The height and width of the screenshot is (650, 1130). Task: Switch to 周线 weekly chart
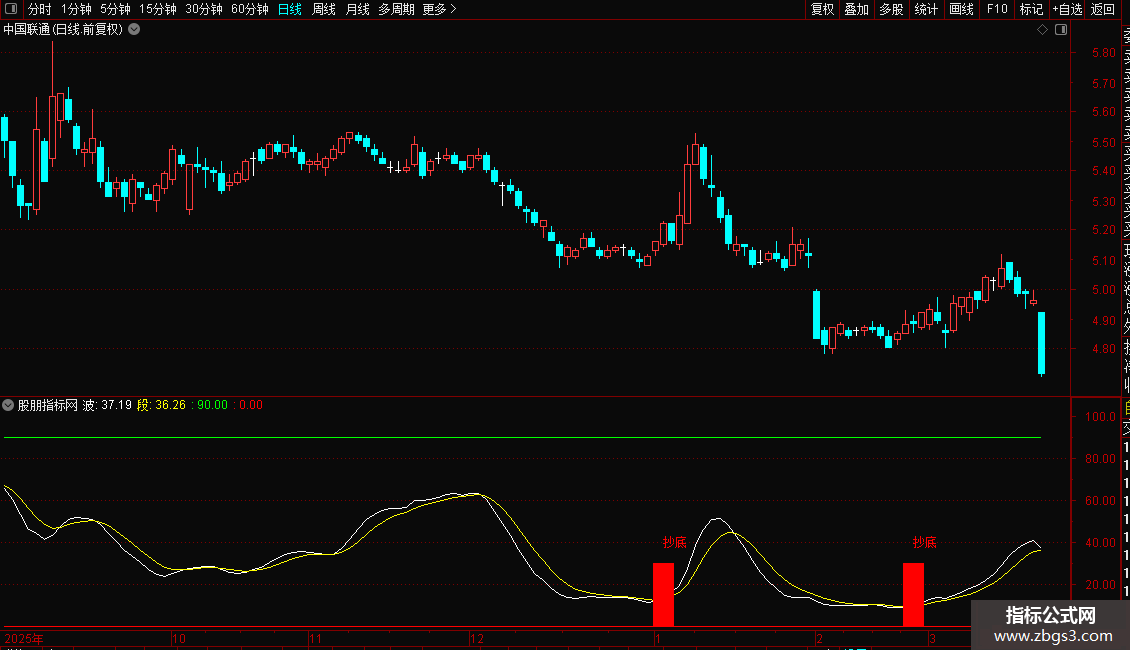tap(324, 9)
